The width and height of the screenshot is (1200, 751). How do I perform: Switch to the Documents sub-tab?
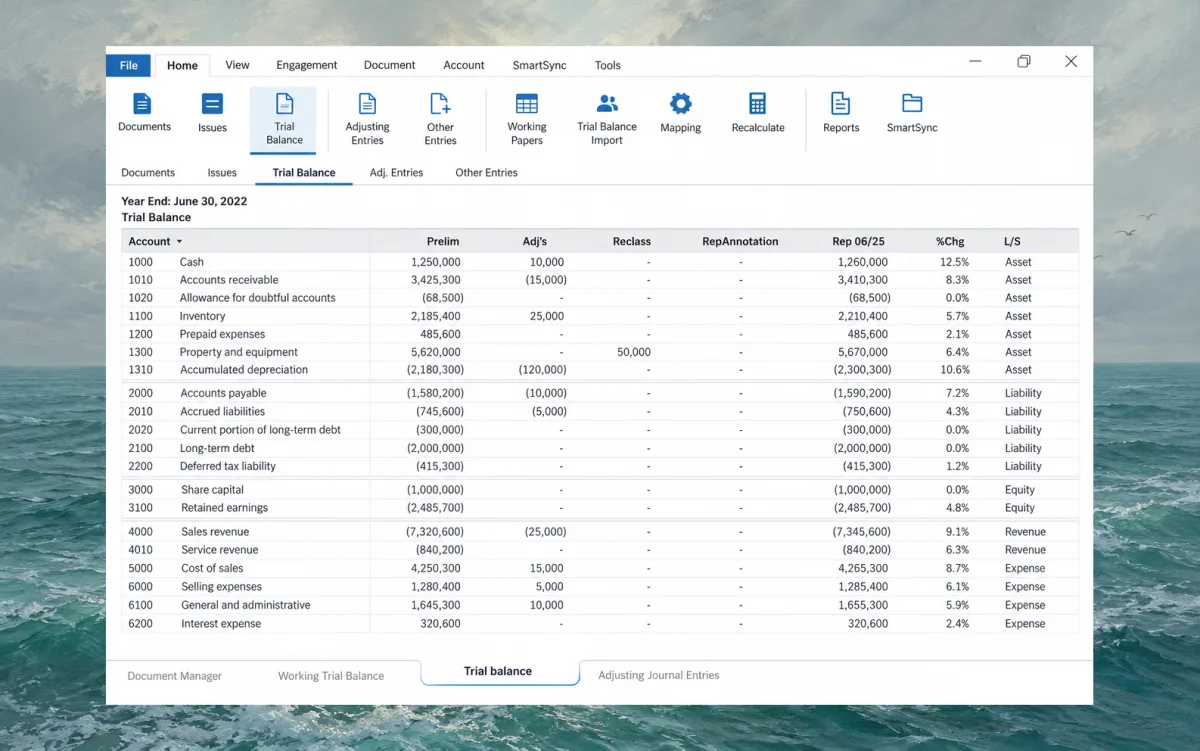tap(148, 173)
